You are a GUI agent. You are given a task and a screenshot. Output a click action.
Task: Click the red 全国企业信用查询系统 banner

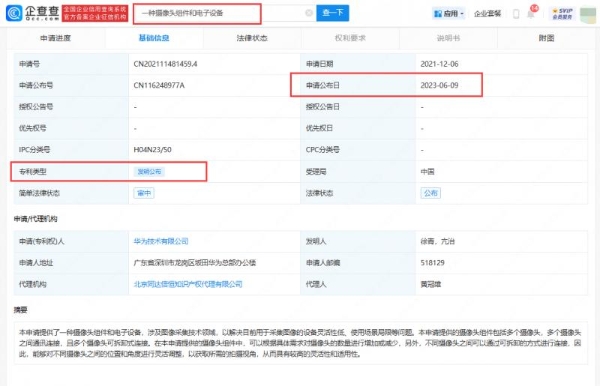tap(95, 13)
